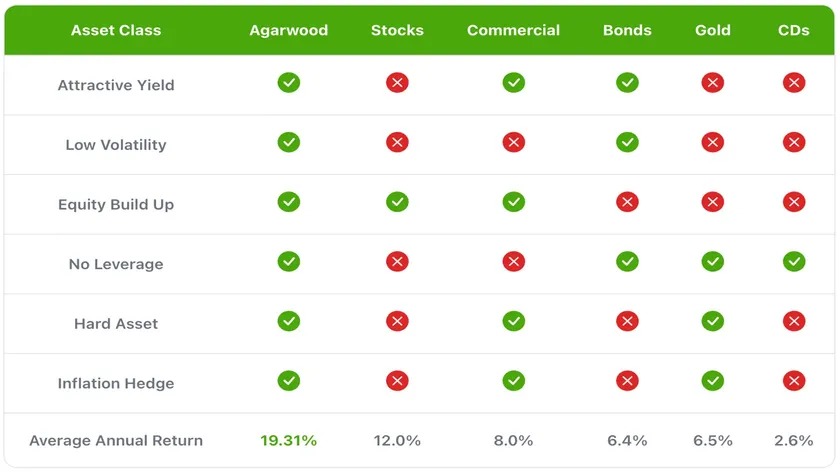Viewport: 840px width, 473px height.
Task: Click the Average Annual Return row label
Action: click(x=116, y=440)
